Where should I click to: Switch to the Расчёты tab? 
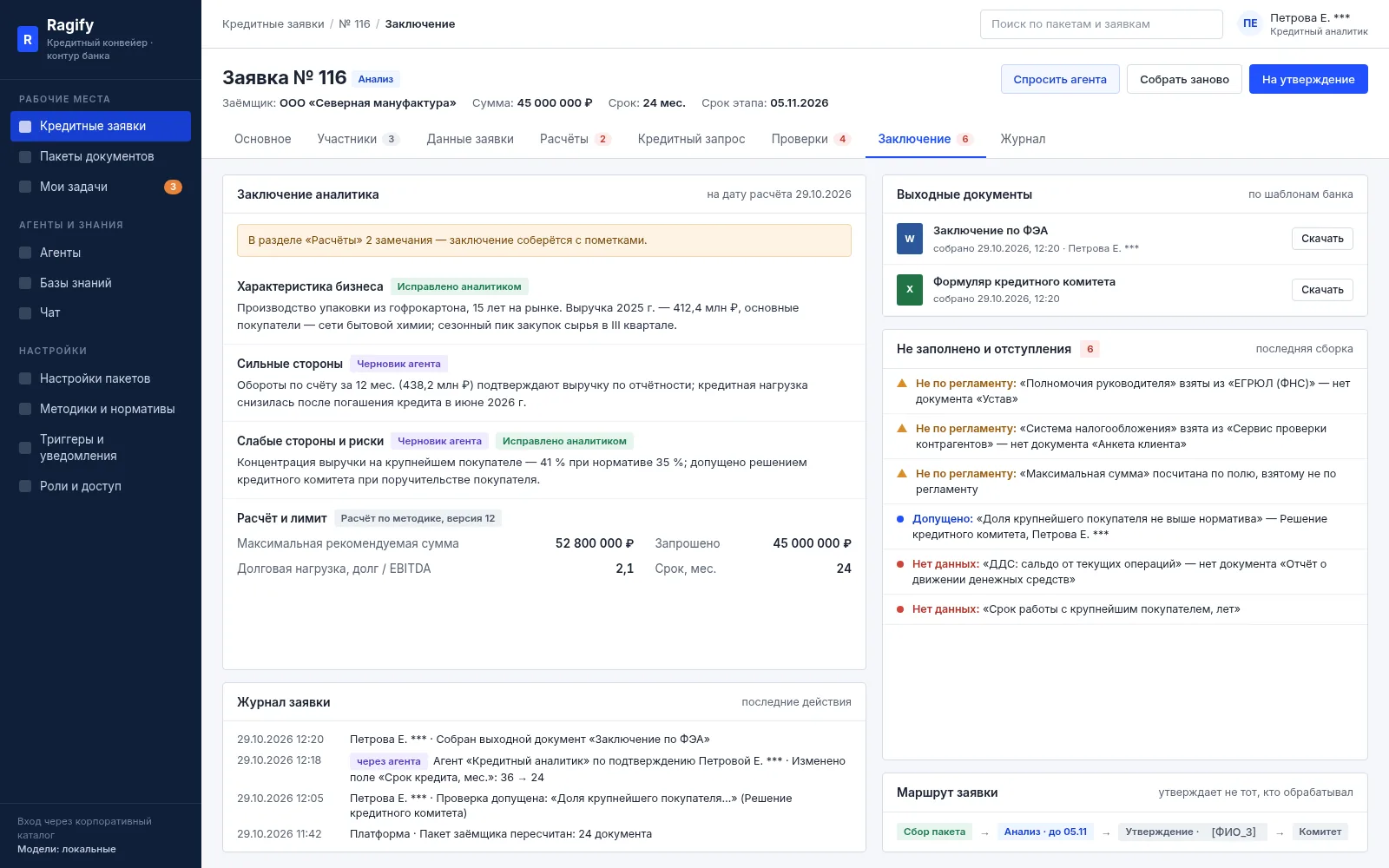tap(576, 139)
